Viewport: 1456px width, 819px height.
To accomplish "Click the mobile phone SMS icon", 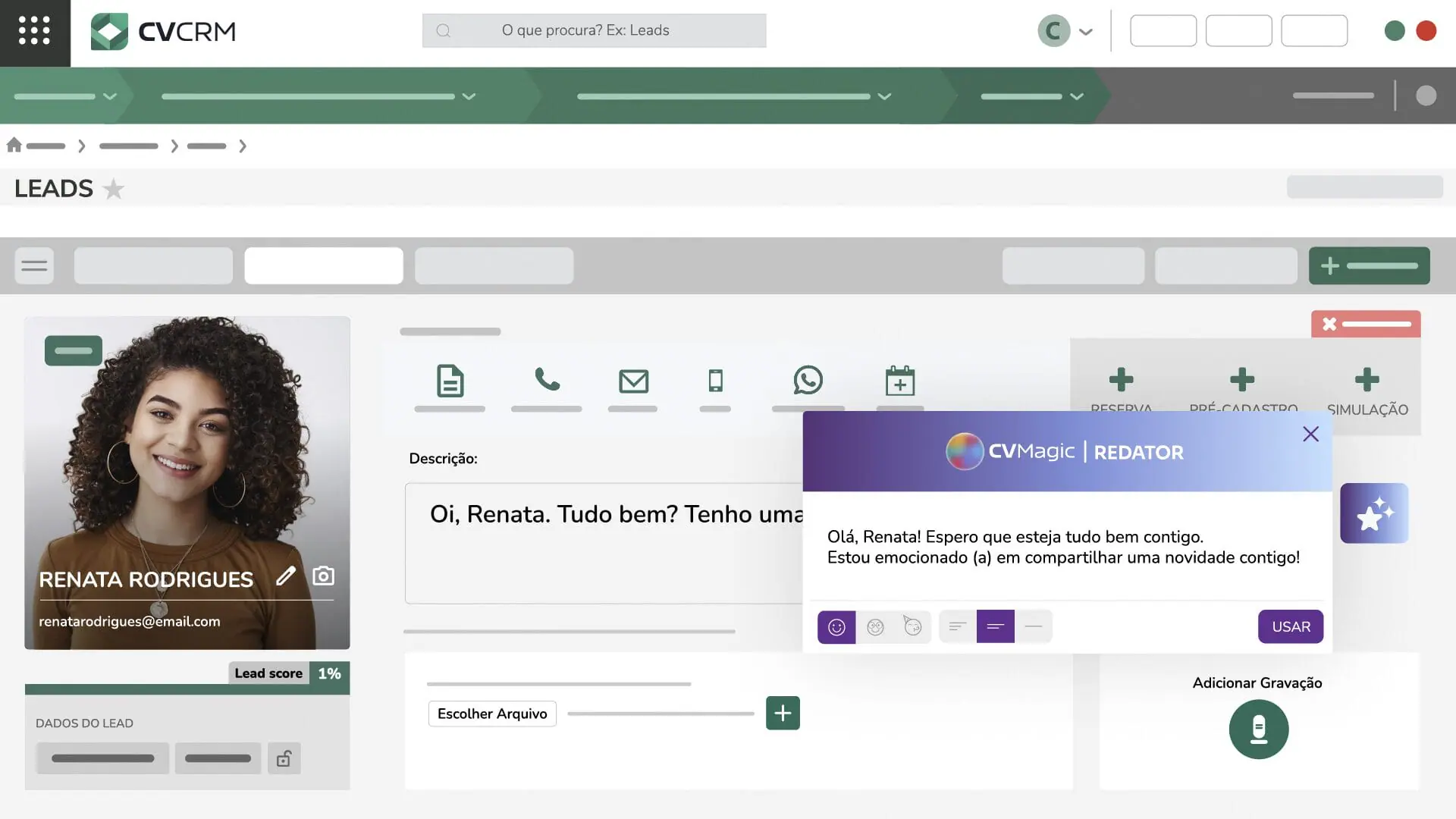I will coord(715,381).
